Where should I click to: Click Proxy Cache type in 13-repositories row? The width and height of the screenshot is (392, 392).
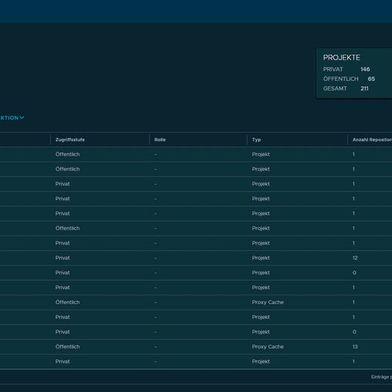coord(268,347)
